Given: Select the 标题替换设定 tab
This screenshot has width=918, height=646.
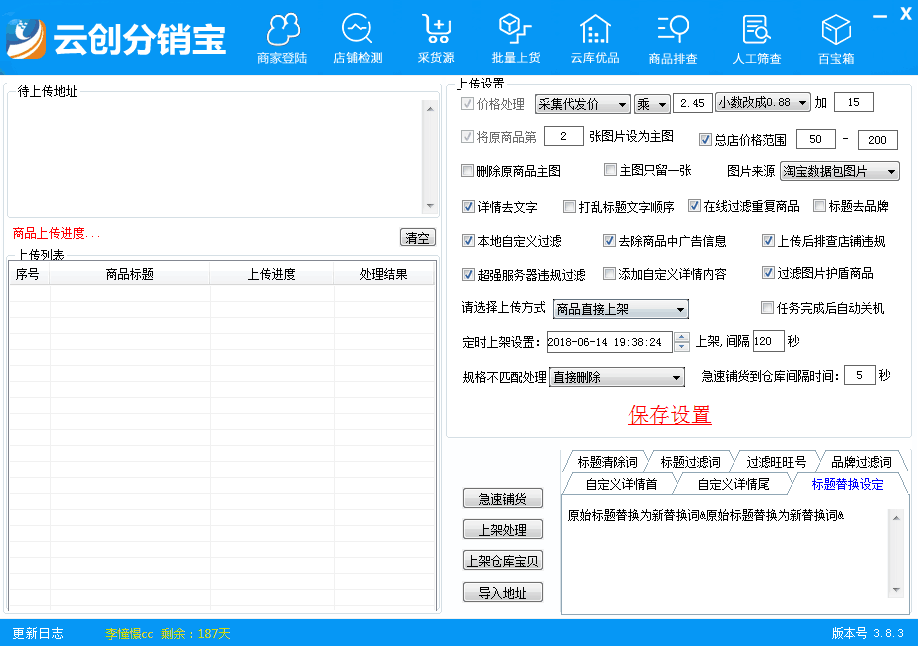Looking at the screenshot, I should click(847, 484).
